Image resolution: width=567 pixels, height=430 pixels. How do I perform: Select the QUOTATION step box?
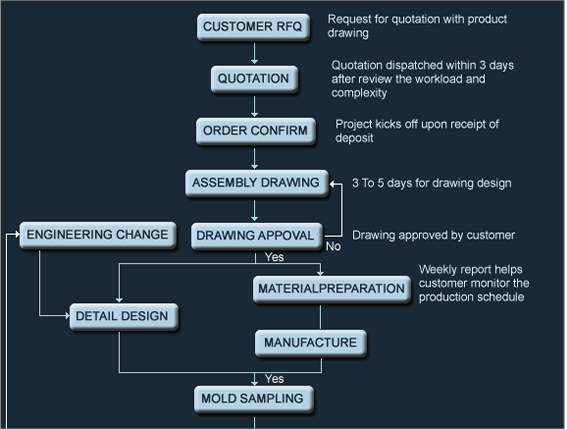(x=254, y=79)
